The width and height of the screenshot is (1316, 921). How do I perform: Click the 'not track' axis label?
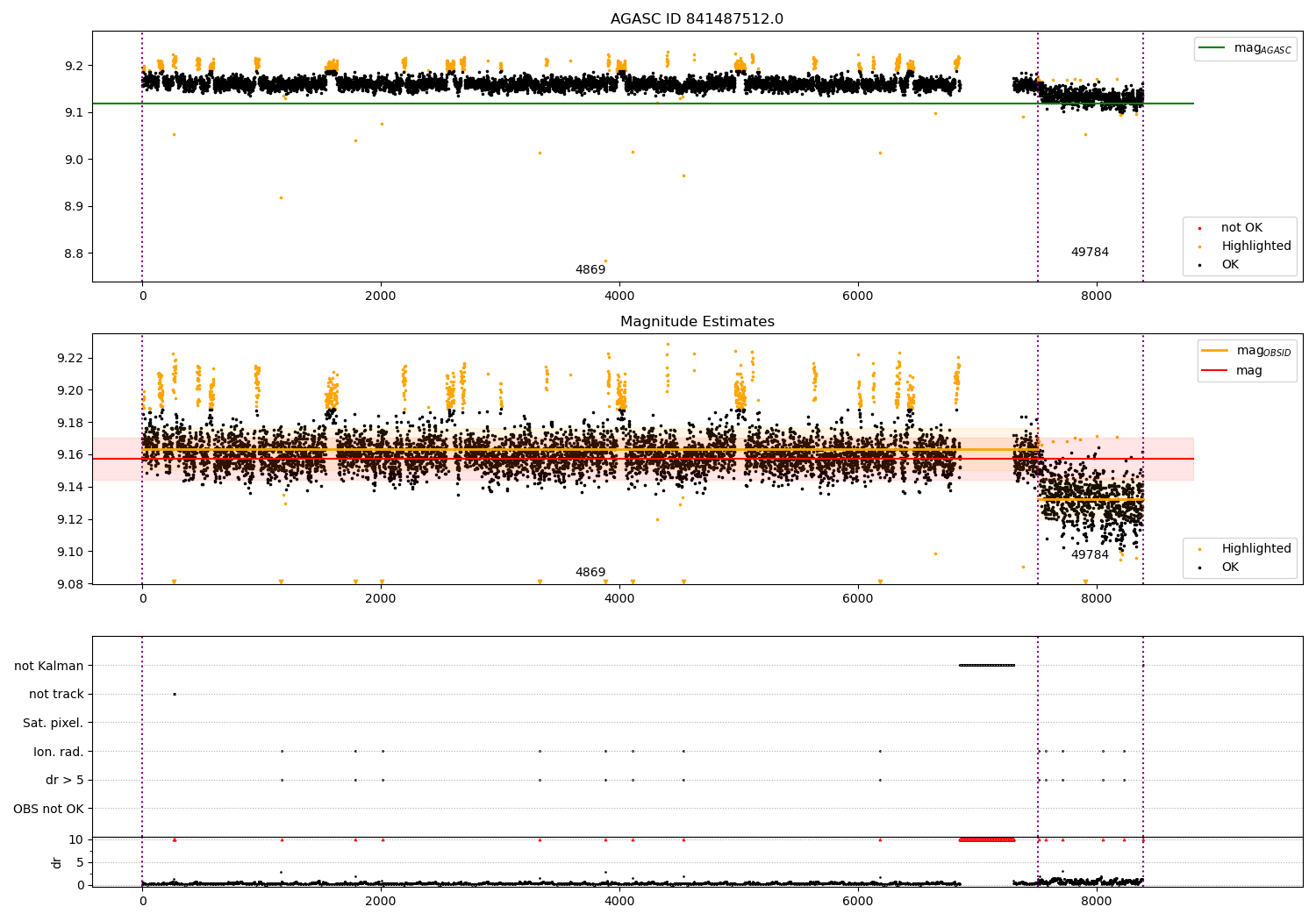56,695
